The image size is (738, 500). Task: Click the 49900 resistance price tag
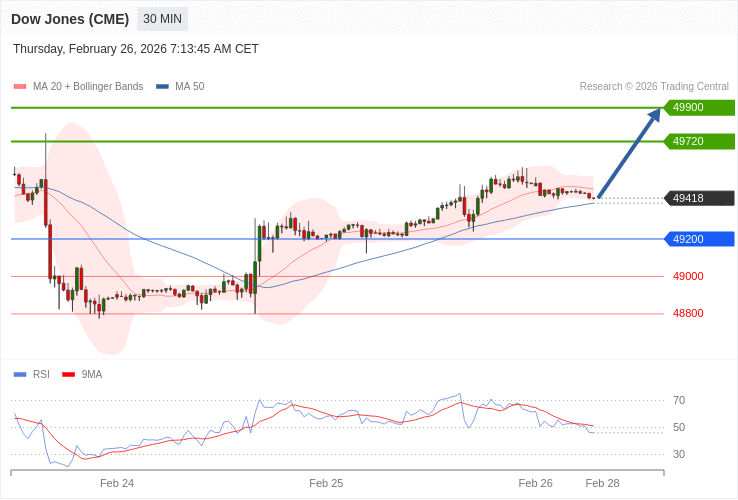click(x=699, y=107)
